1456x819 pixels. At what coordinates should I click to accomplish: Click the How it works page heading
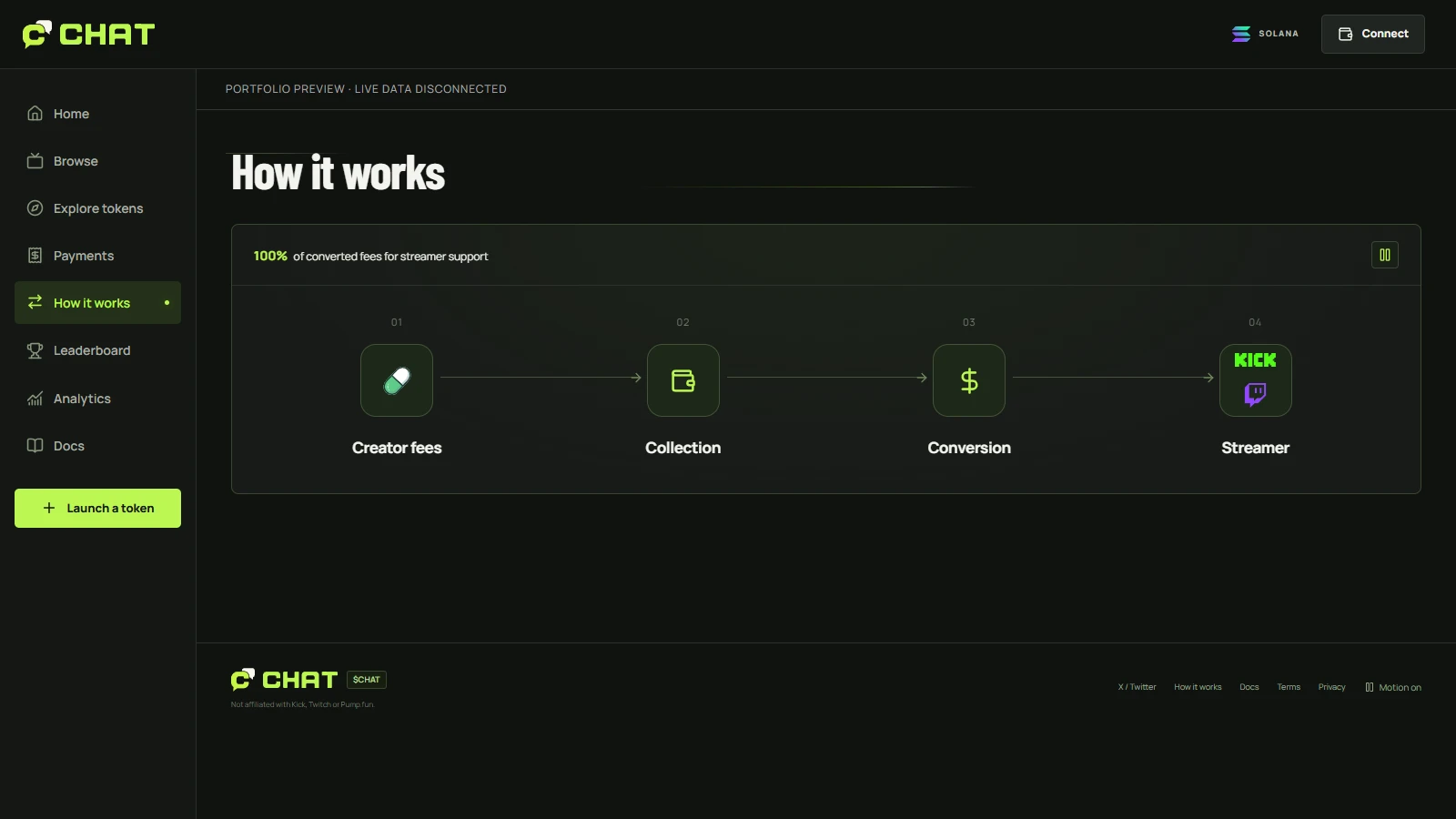[x=339, y=173]
